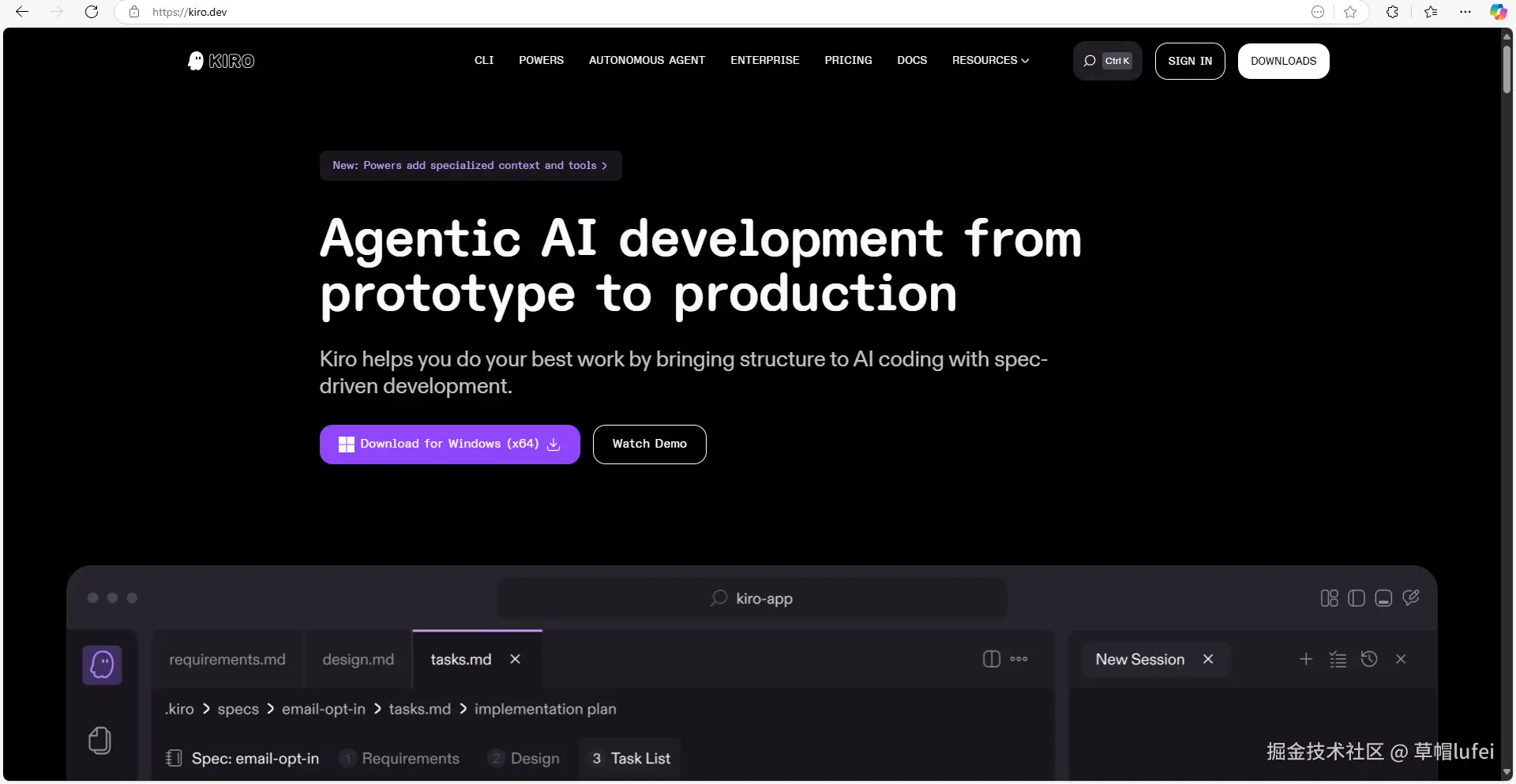The height and width of the screenshot is (784, 1516).
Task: Open the New: Powers announcement link
Action: pyautogui.click(x=471, y=166)
